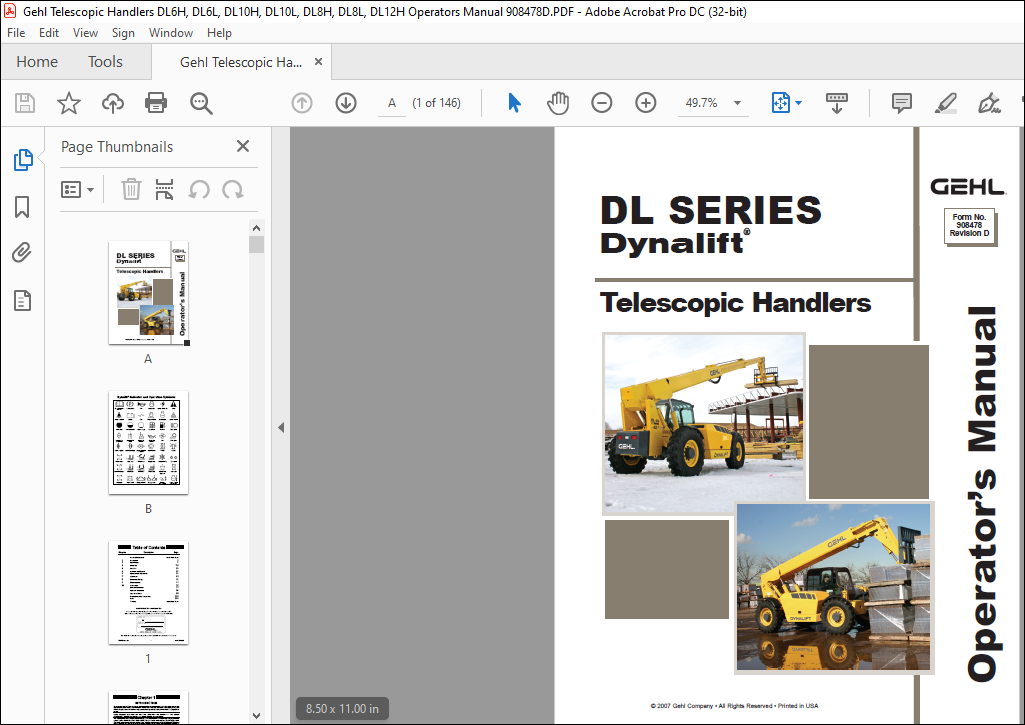Open the View menu
The width and height of the screenshot is (1025, 725).
pos(85,33)
